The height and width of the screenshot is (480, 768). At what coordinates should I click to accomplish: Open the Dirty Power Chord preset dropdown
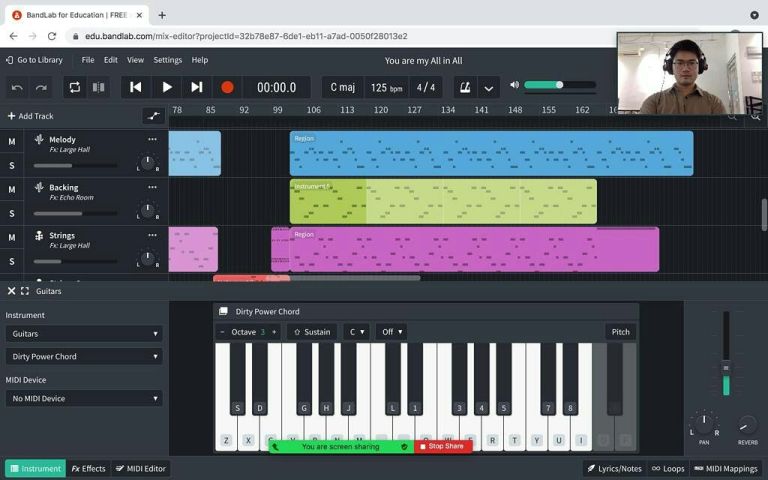(84, 357)
